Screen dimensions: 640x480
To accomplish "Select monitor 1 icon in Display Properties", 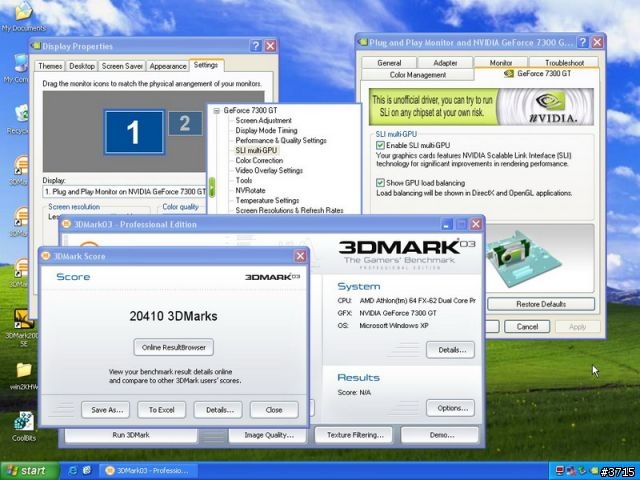I will [134, 132].
